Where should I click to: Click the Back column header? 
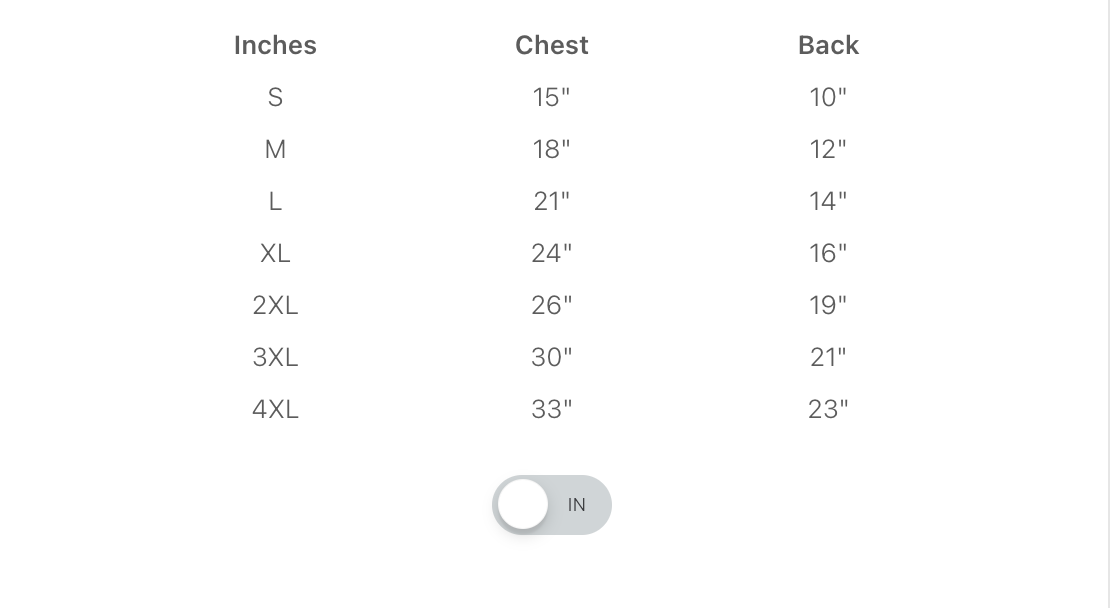[x=828, y=45]
